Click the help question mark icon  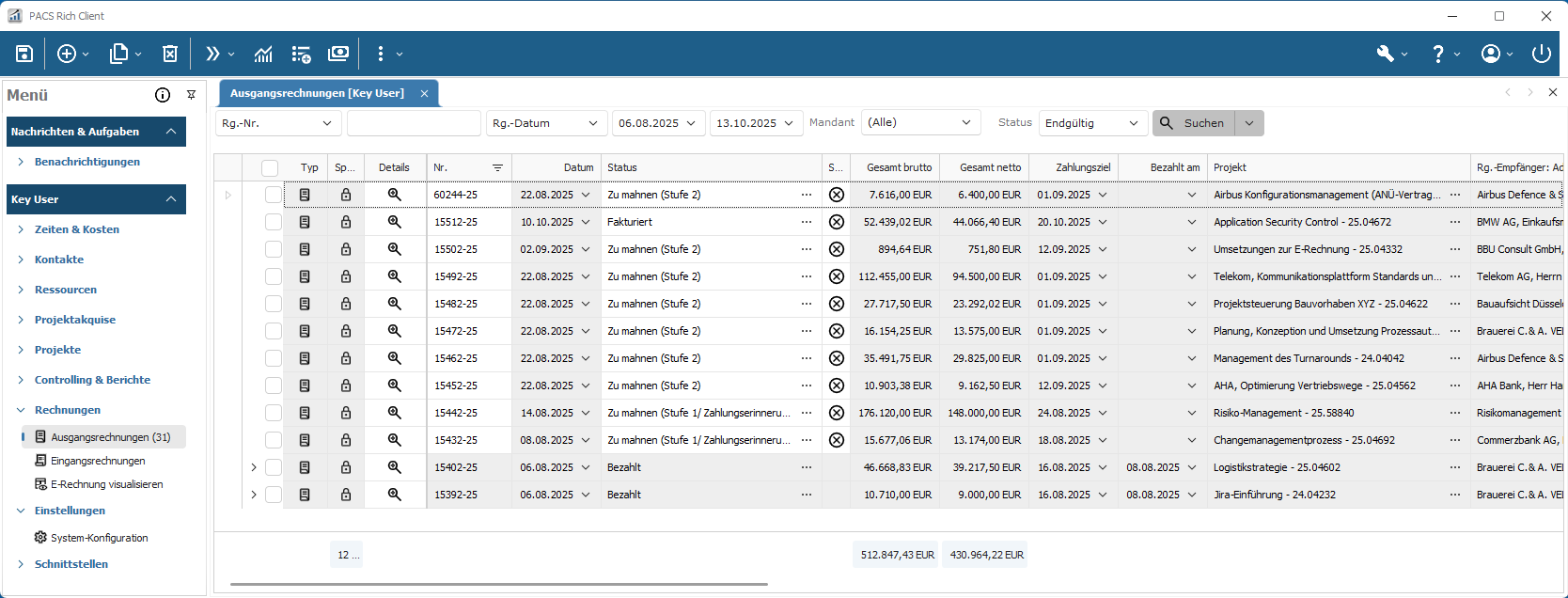(x=1437, y=54)
